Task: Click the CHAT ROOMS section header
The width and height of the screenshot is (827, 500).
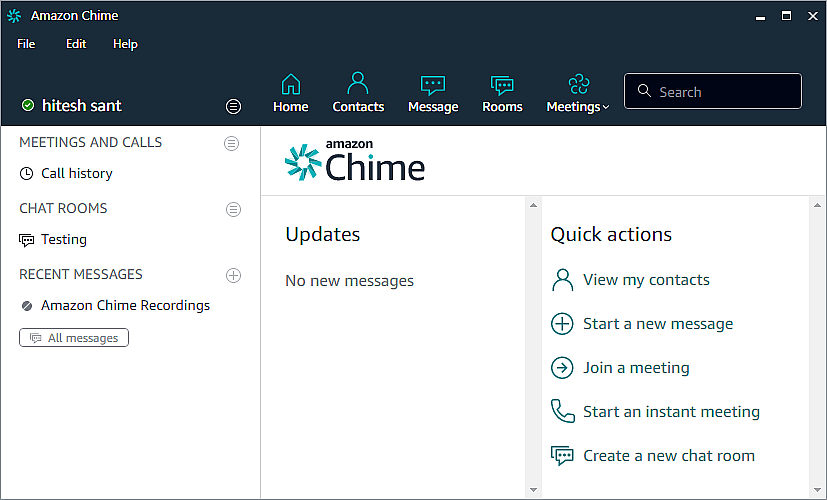Action: [x=63, y=208]
